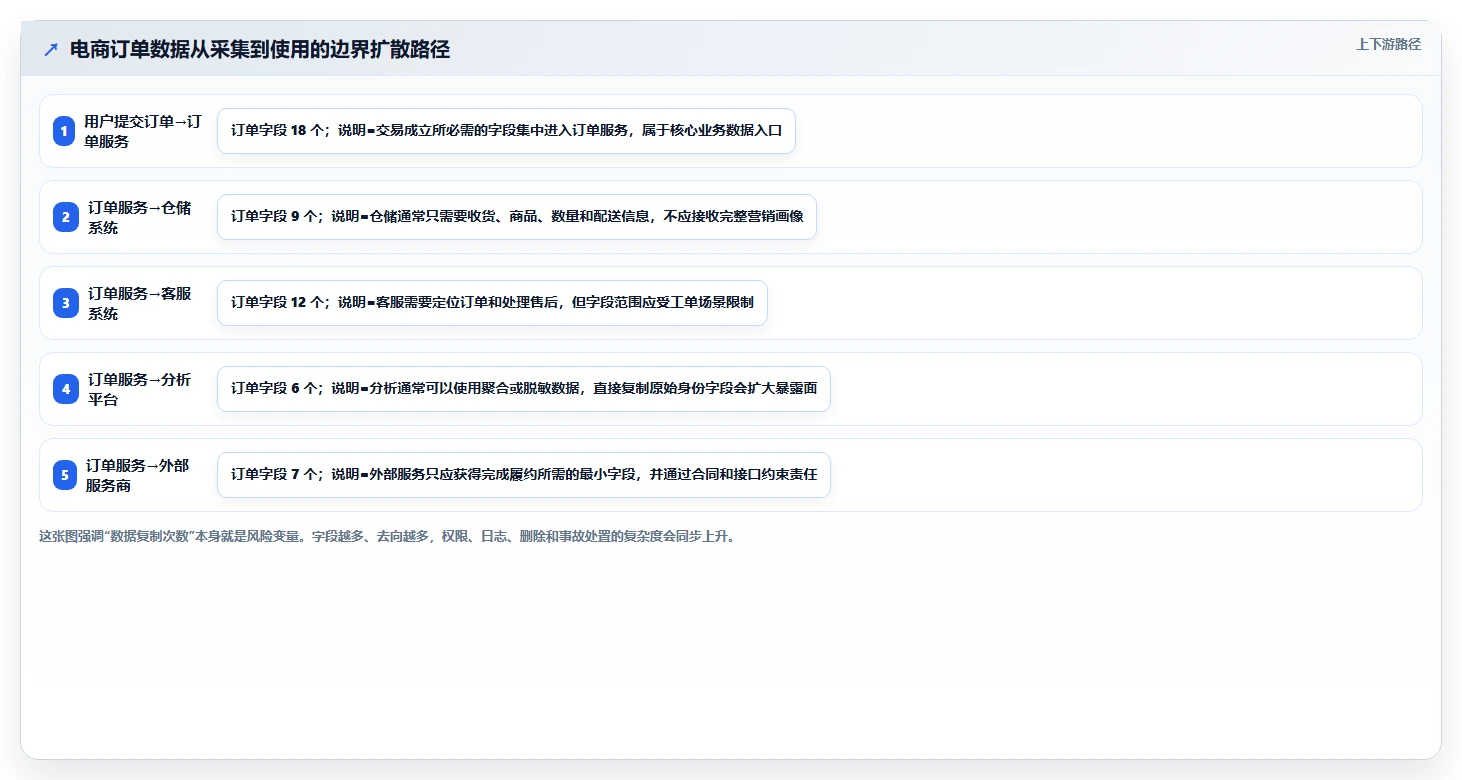Select the 订单服务→仓储系统 label
This screenshot has height=780, width=1462.
(139, 217)
